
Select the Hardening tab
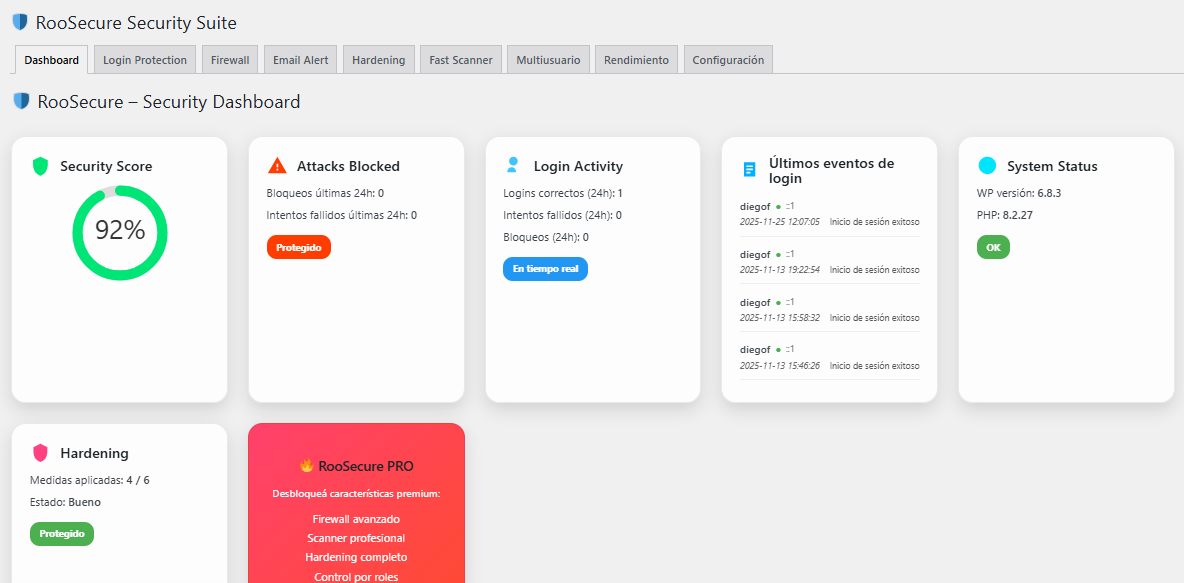379,60
